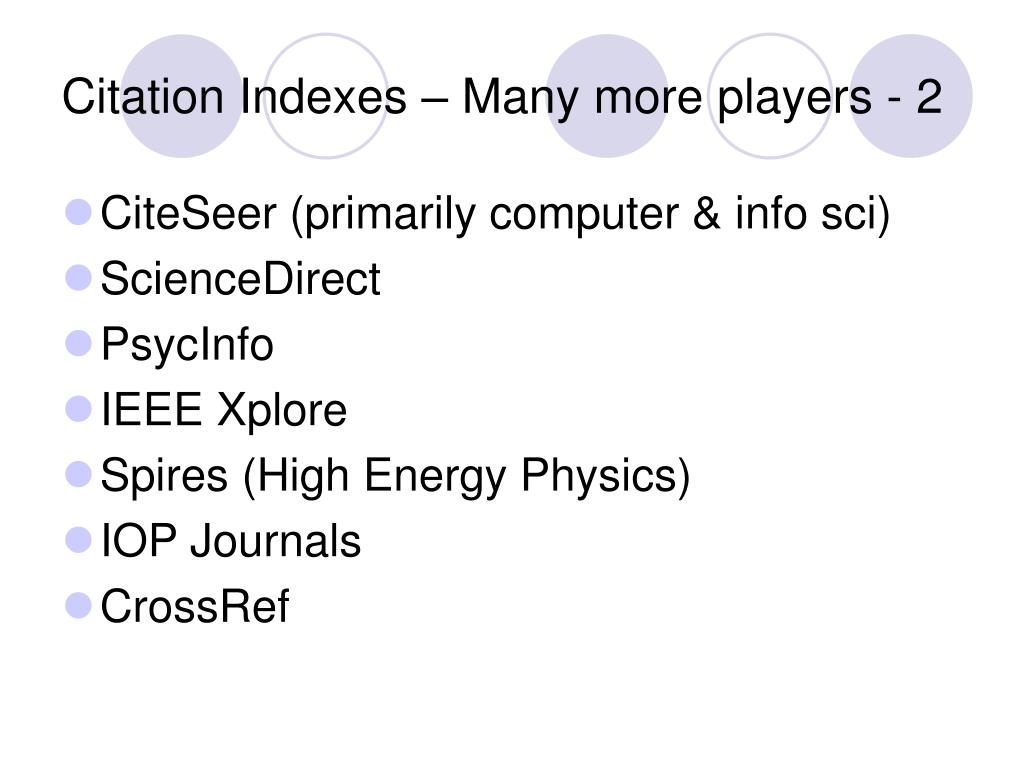Click the bullet dot beside IEEE Xplore
1024x768 pixels.
[x=78, y=409]
